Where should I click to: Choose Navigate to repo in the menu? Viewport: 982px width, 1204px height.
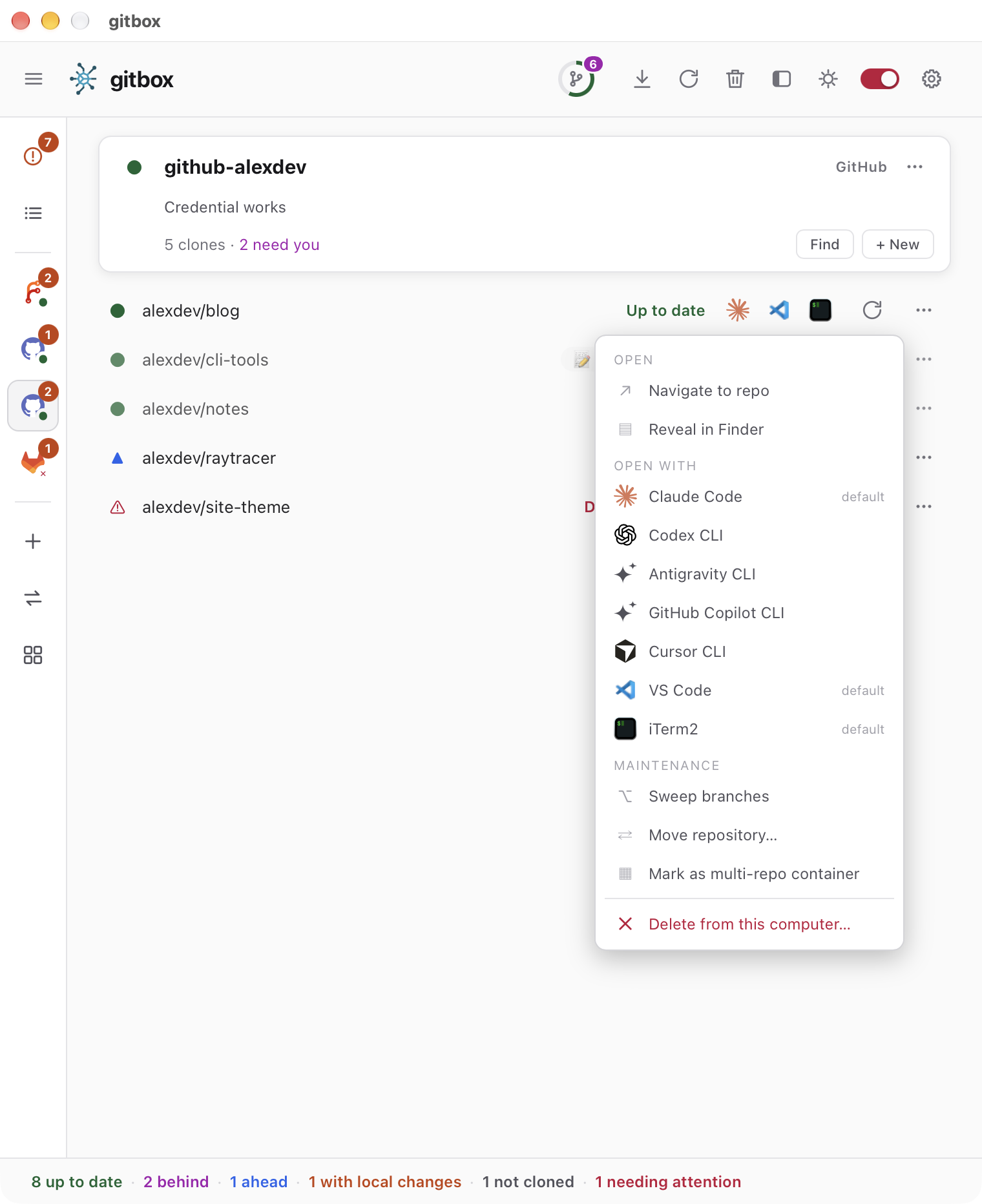click(x=749, y=391)
